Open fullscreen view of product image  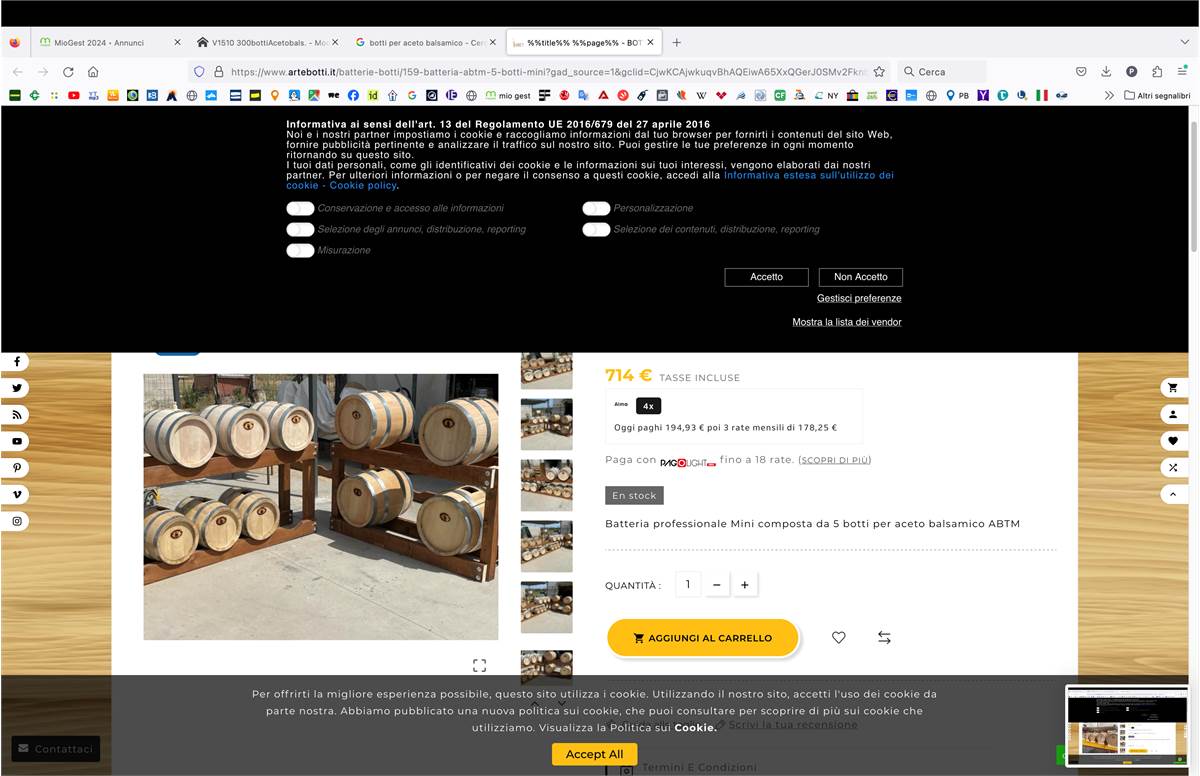tap(479, 665)
